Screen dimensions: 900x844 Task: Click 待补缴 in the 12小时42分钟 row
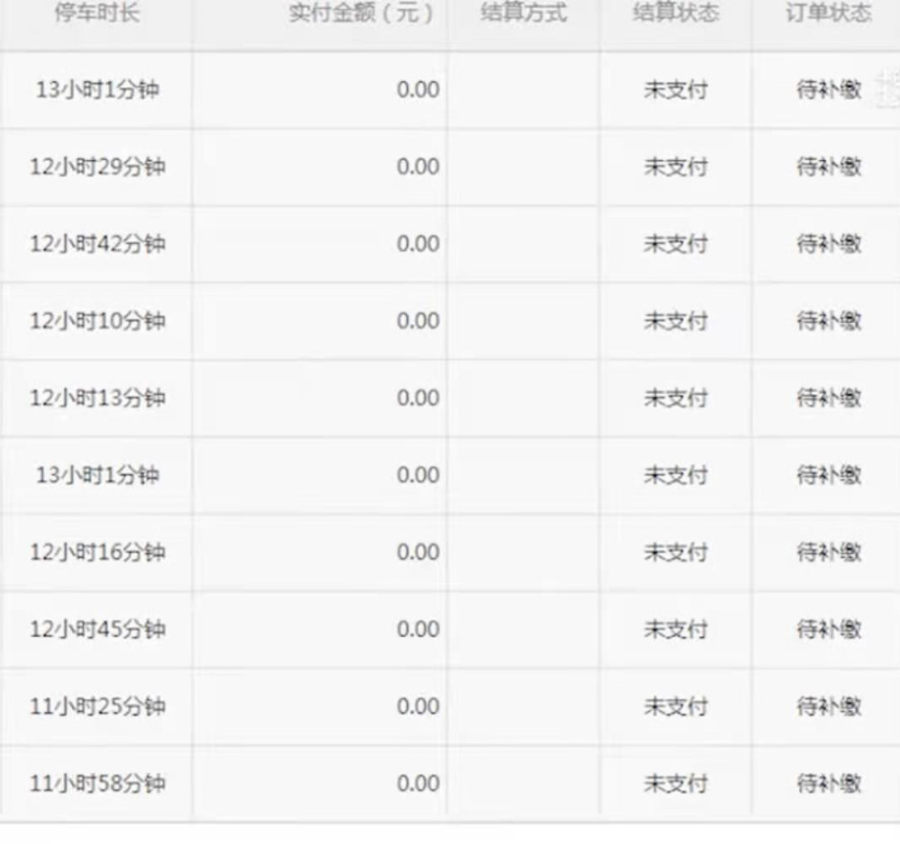click(x=828, y=244)
